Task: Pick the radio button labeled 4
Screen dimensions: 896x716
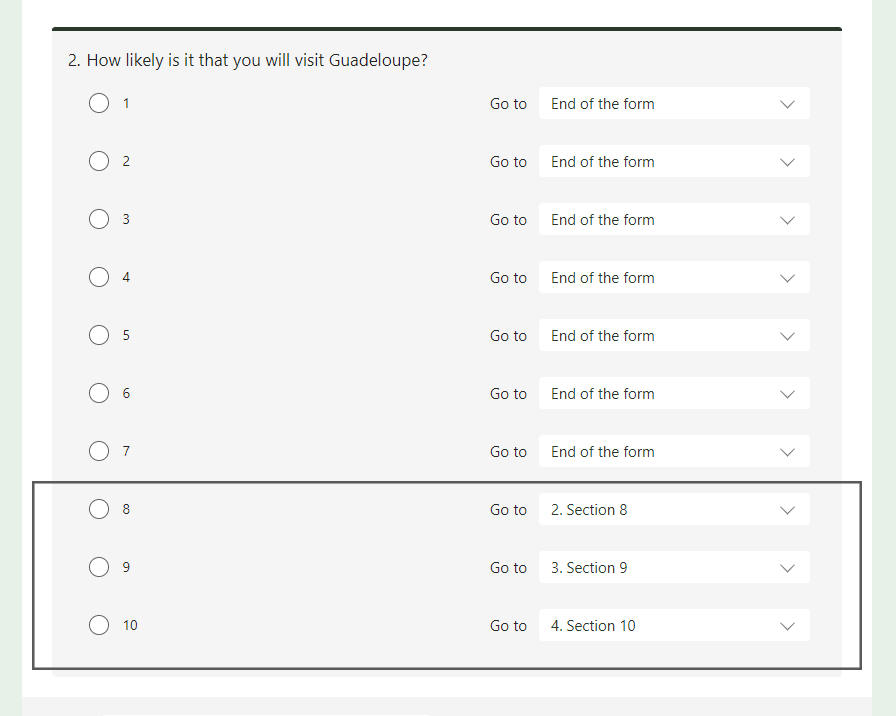Action: (99, 277)
